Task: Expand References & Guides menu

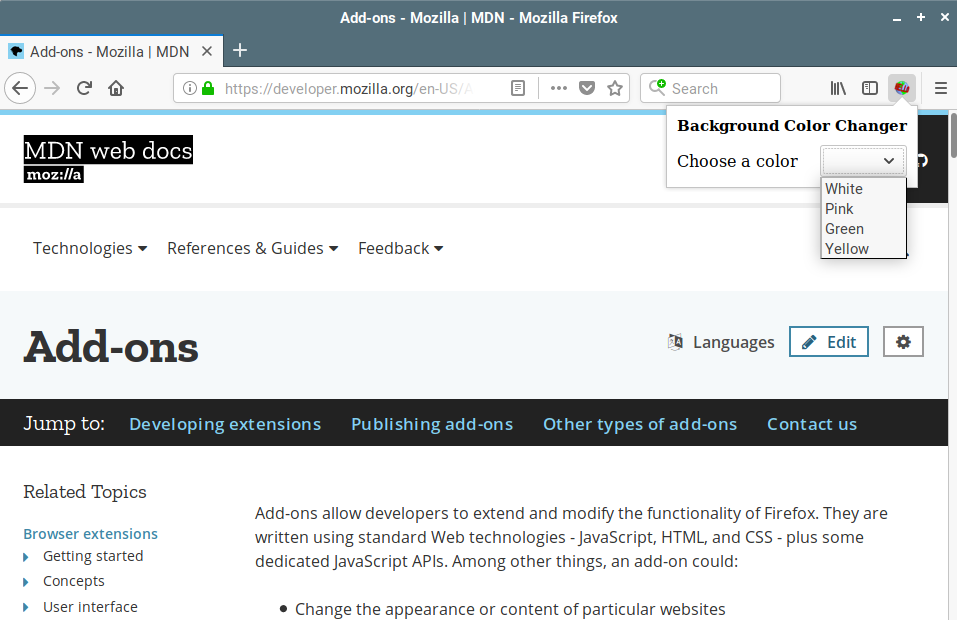Action: [x=253, y=248]
